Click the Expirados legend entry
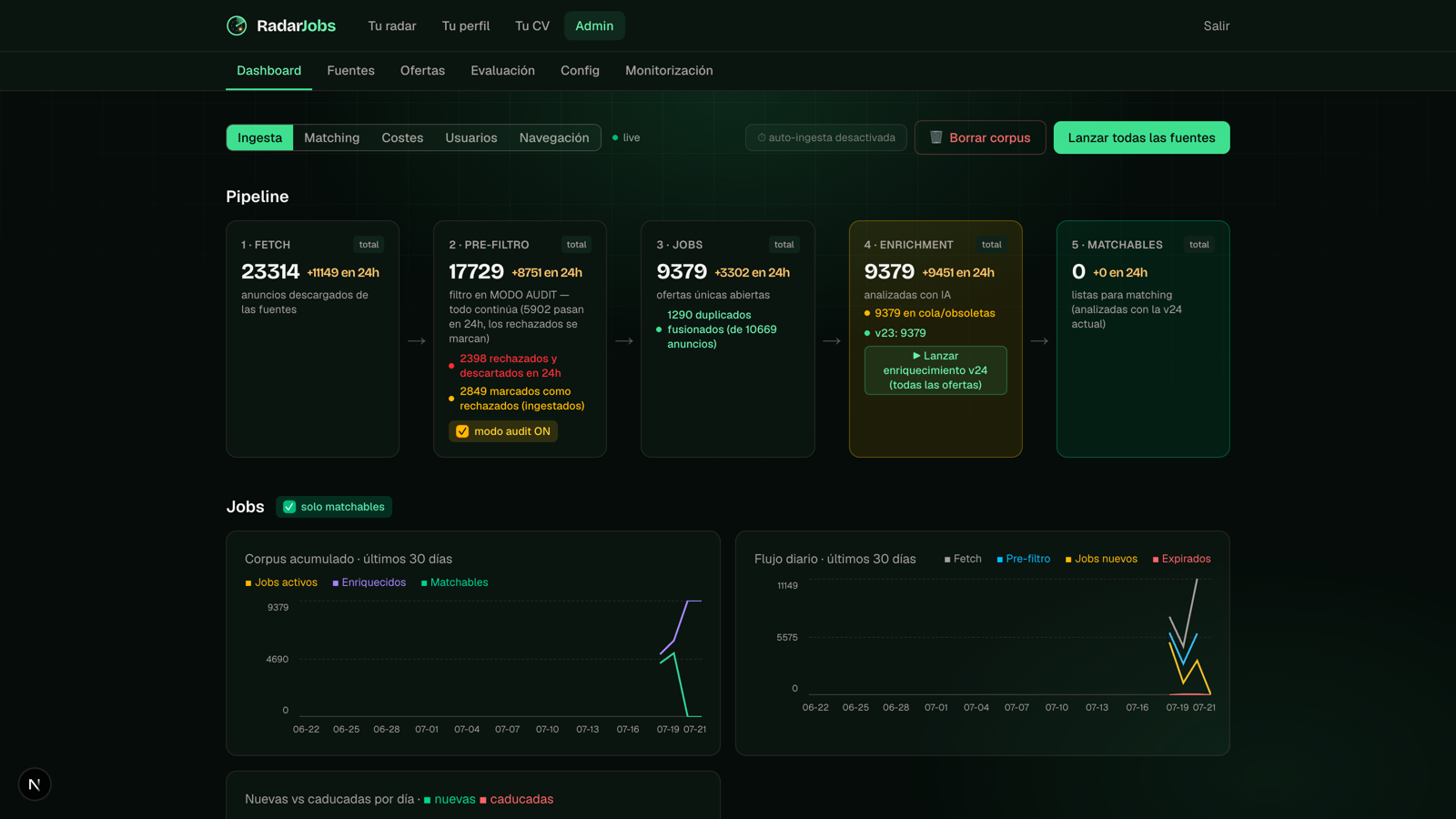This screenshot has height=819, width=1456. pos(1182,559)
